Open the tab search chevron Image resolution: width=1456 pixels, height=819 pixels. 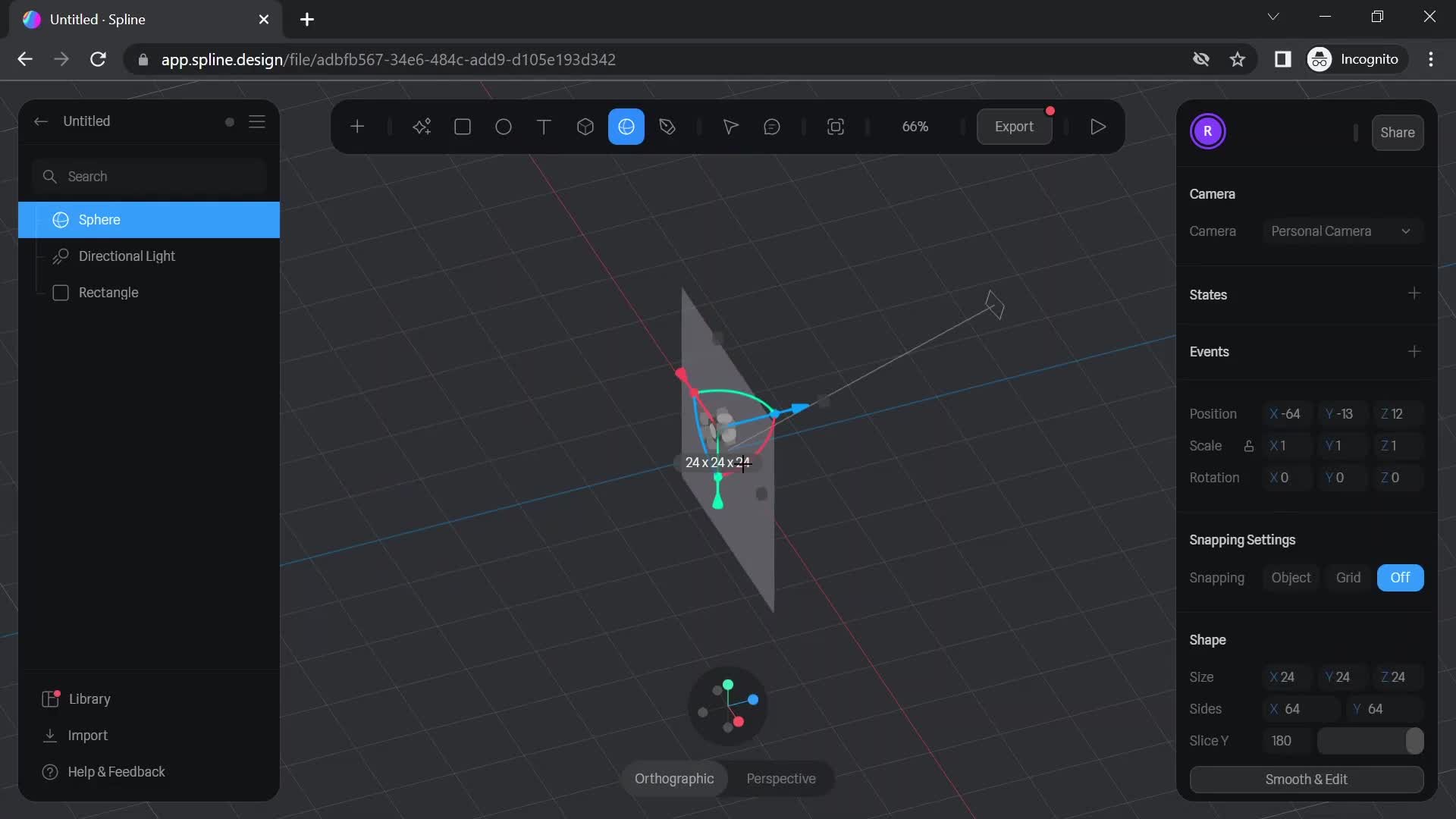1273,17
